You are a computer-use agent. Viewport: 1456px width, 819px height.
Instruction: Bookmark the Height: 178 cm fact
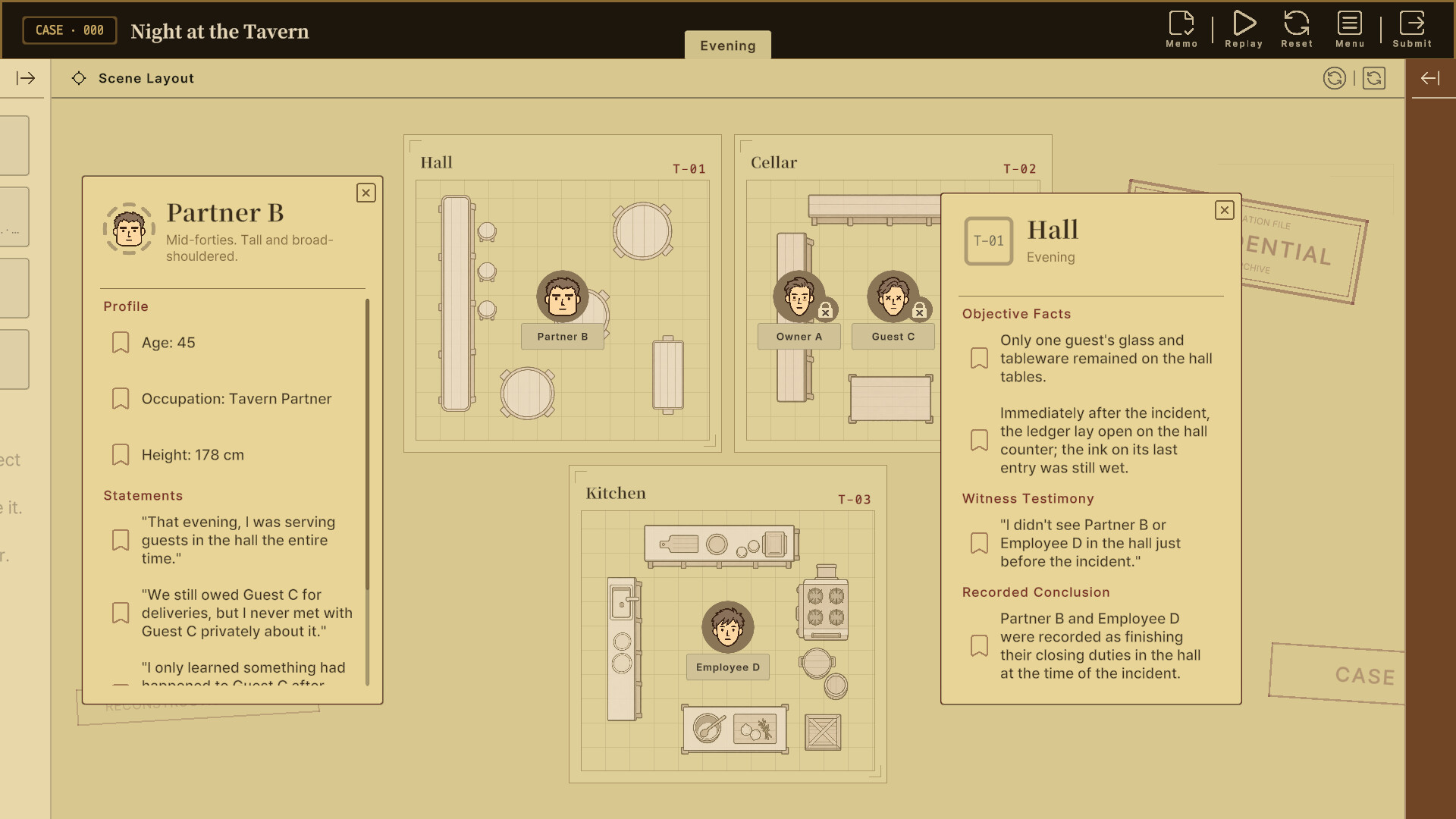(121, 455)
